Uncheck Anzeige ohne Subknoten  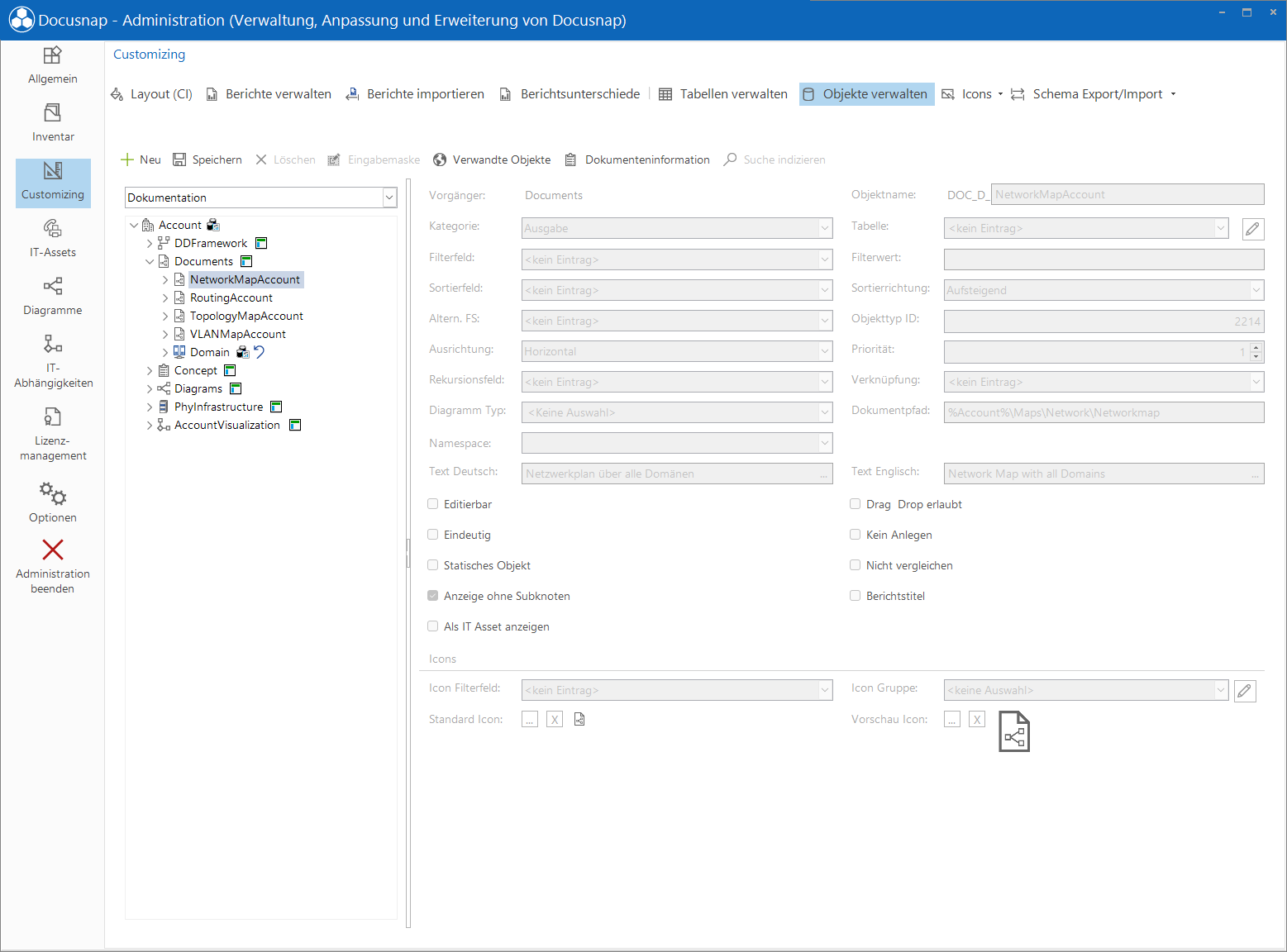433,596
